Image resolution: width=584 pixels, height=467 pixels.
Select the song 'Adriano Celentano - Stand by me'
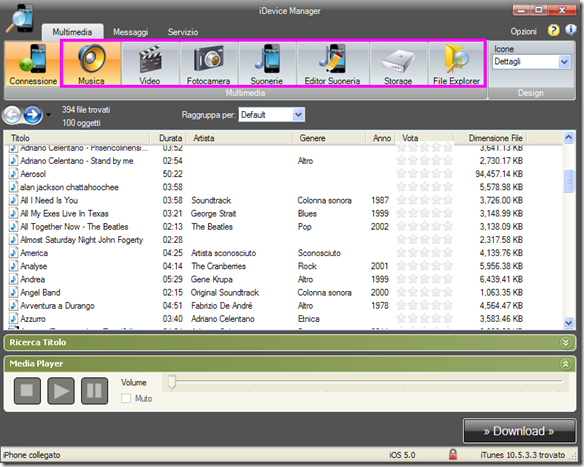[x=77, y=161]
